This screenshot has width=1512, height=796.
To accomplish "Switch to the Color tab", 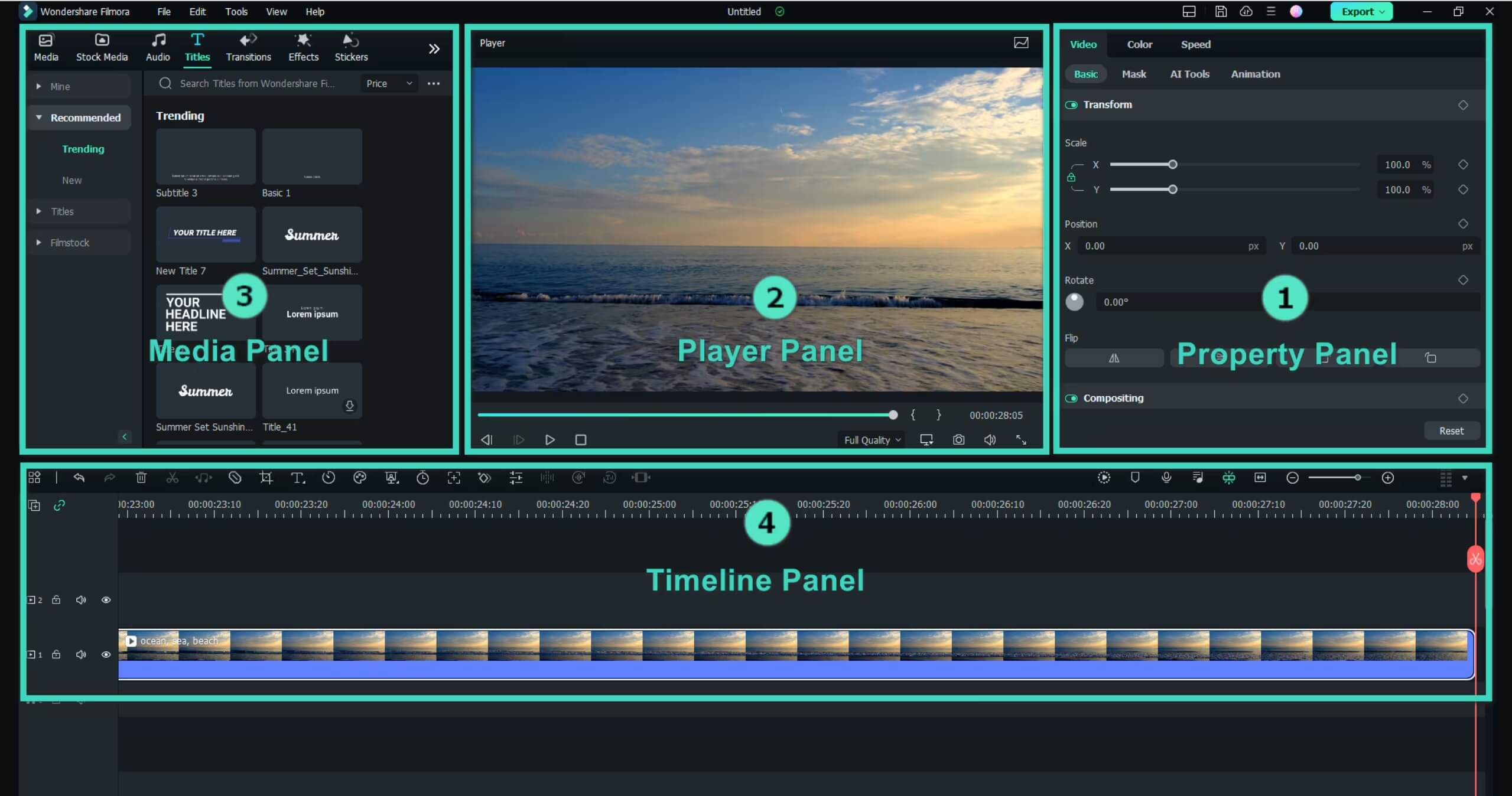I will 1139,44.
